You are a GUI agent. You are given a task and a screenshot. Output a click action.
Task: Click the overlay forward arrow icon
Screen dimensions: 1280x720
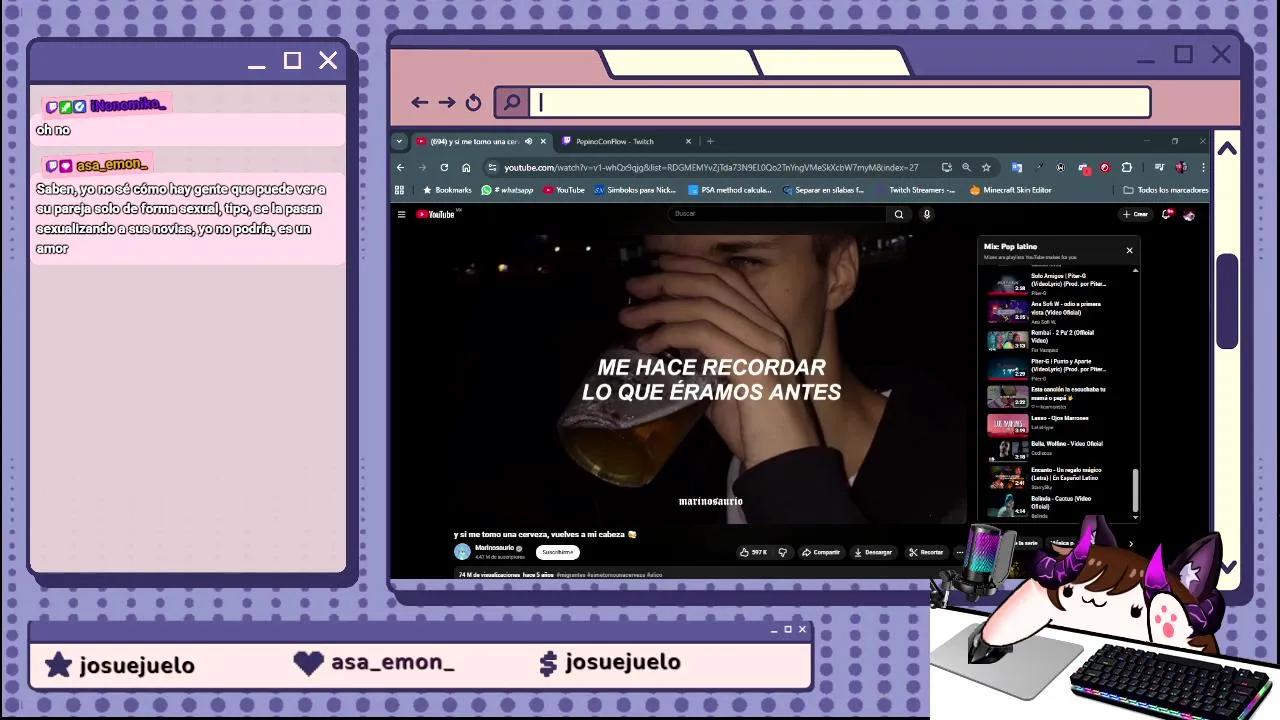pyautogui.click(x=446, y=102)
